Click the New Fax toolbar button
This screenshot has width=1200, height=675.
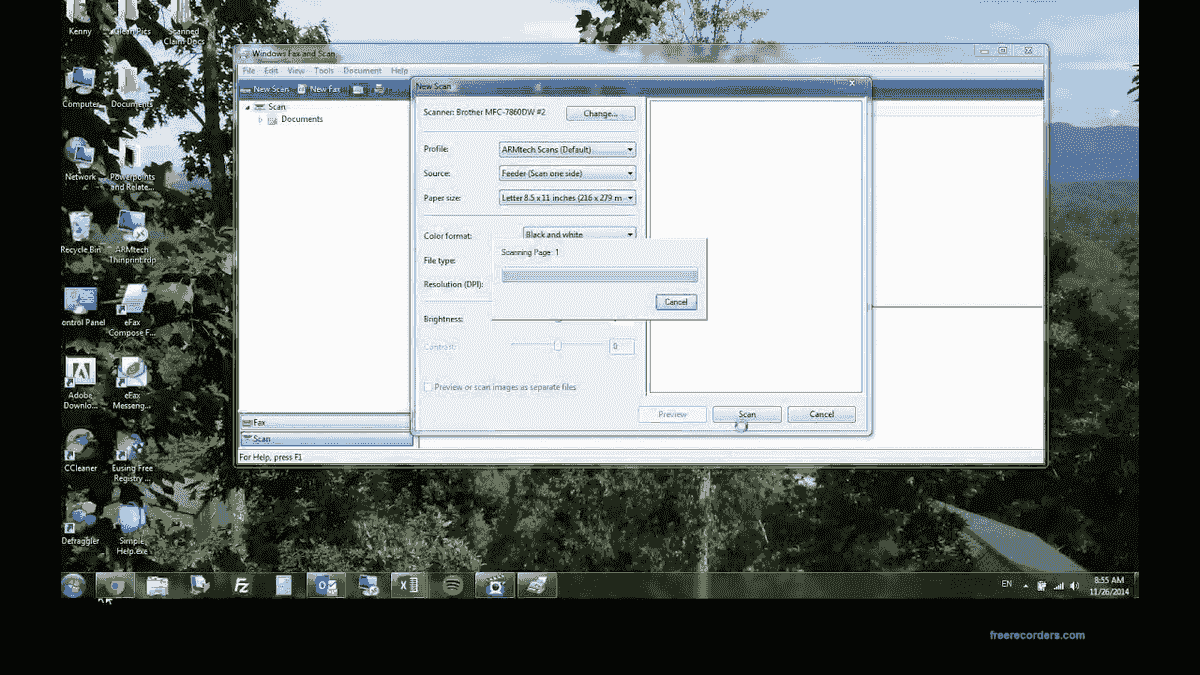coord(319,89)
